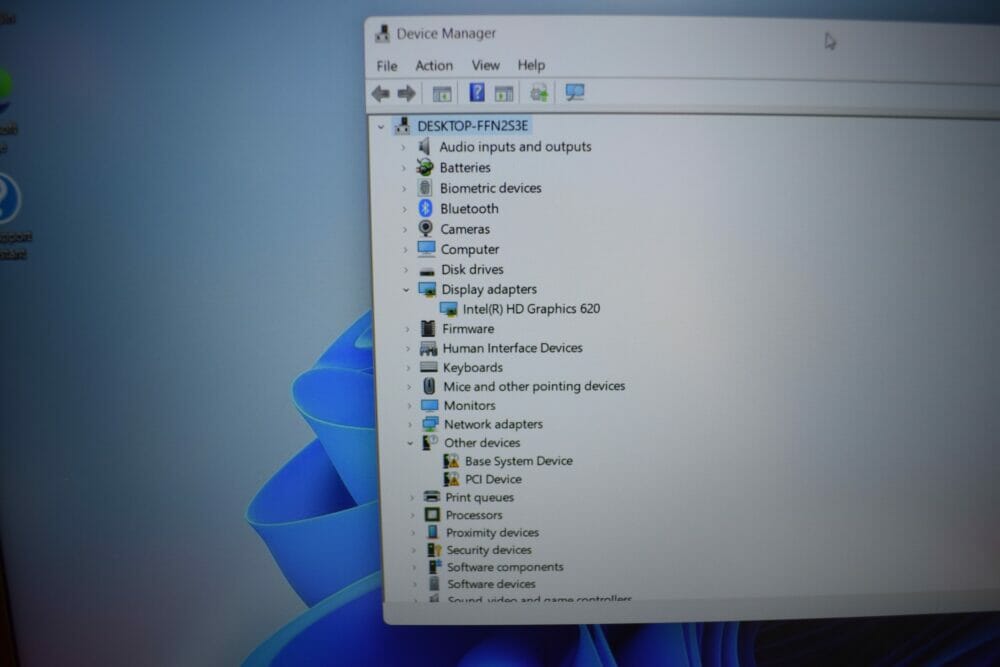The height and width of the screenshot is (667, 1000).
Task: Click the Print queues printer icon
Action: click(432, 496)
